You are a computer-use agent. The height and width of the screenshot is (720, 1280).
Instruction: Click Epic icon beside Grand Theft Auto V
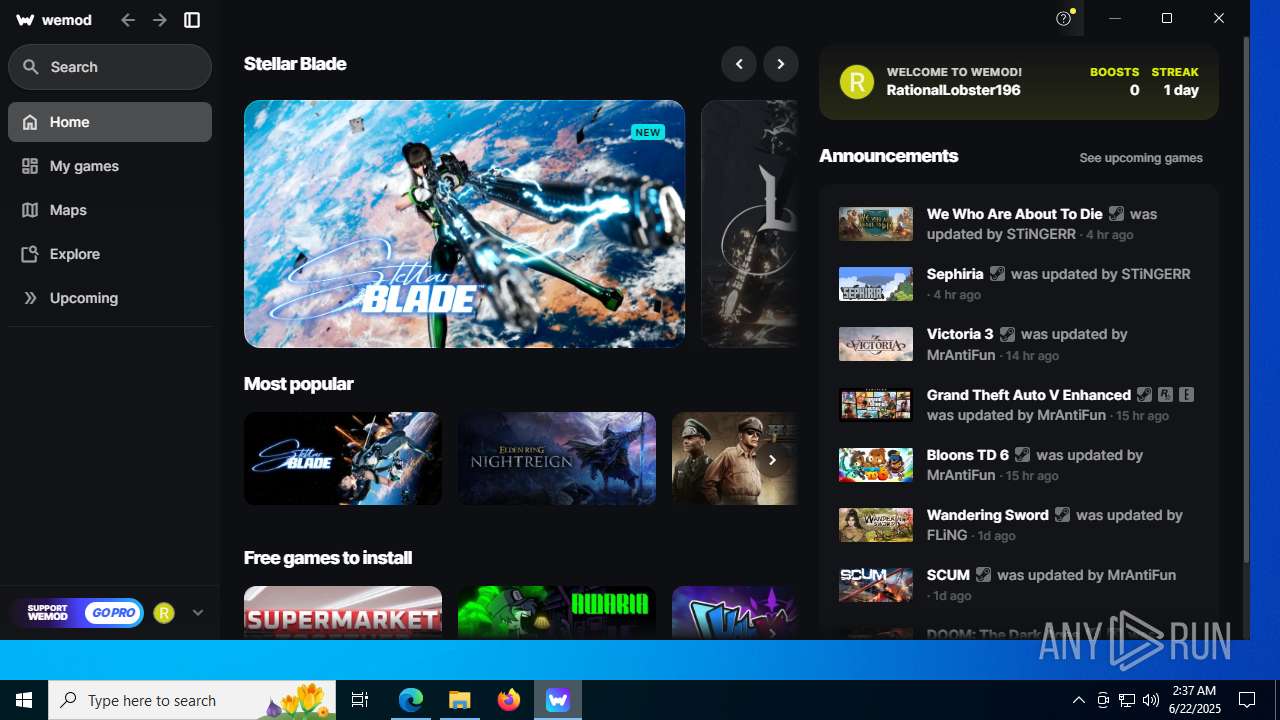[1186, 394]
